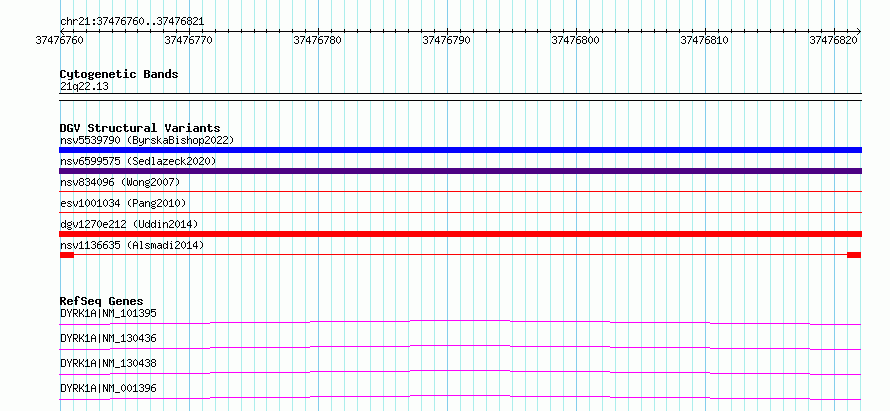The image size is (890, 411).
Task: Click the blue nsv5539790 variant bar
Action: (460, 150)
